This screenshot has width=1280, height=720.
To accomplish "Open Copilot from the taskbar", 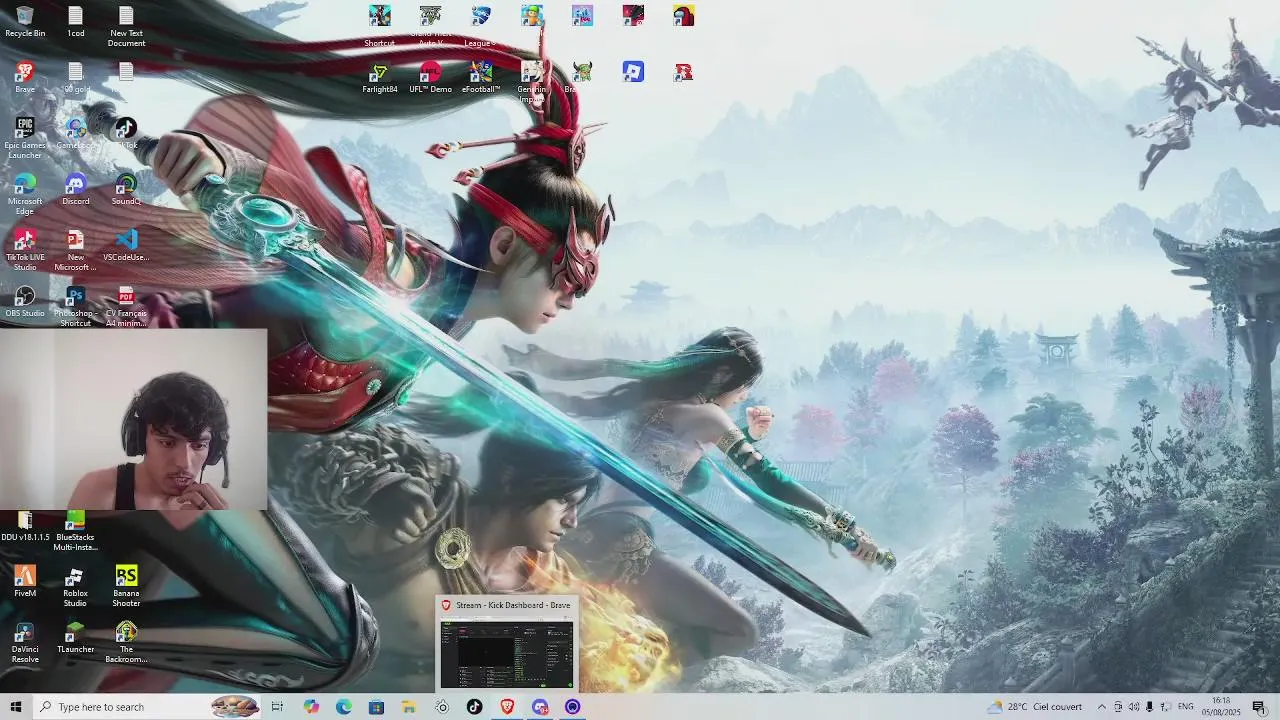I will (311, 707).
